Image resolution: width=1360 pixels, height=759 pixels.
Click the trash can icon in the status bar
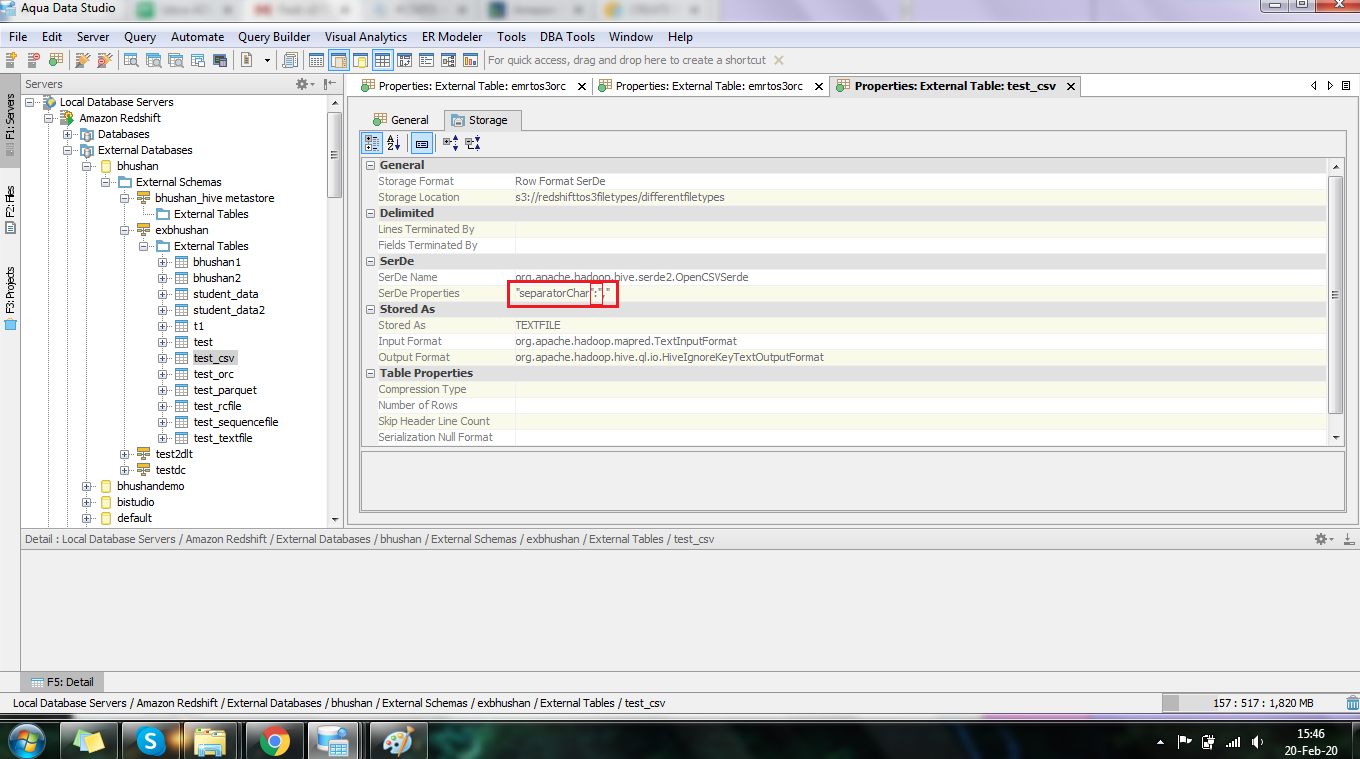(x=1352, y=703)
